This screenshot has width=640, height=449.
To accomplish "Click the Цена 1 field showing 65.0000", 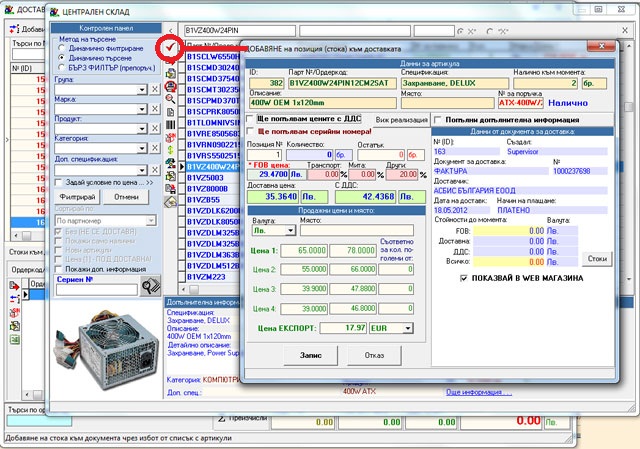I will point(304,250).
